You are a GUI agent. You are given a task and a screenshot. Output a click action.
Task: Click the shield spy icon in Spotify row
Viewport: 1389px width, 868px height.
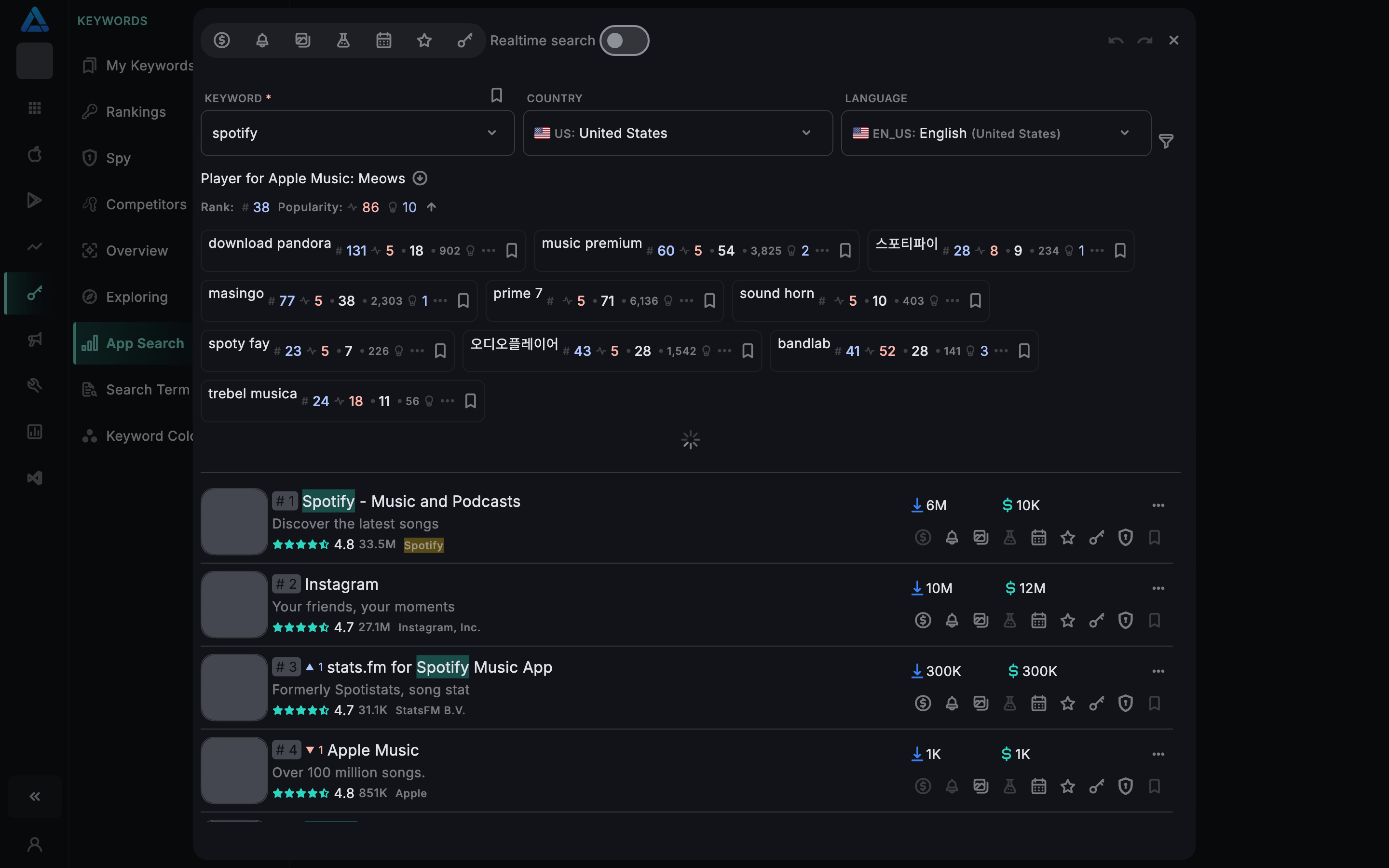pos(1125,537)
